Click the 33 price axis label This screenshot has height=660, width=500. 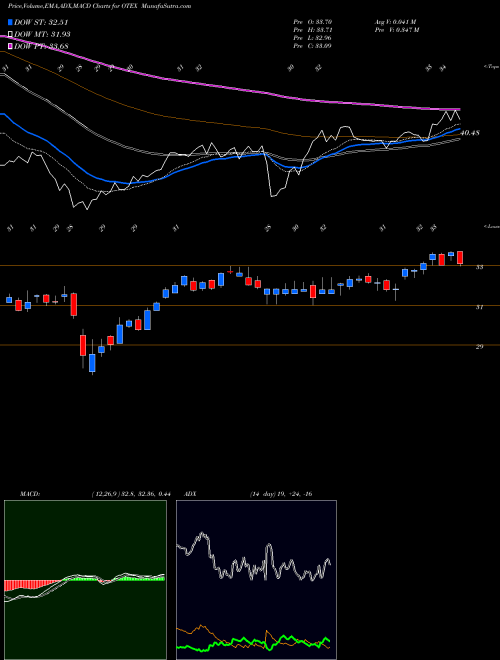pos(479,267)
